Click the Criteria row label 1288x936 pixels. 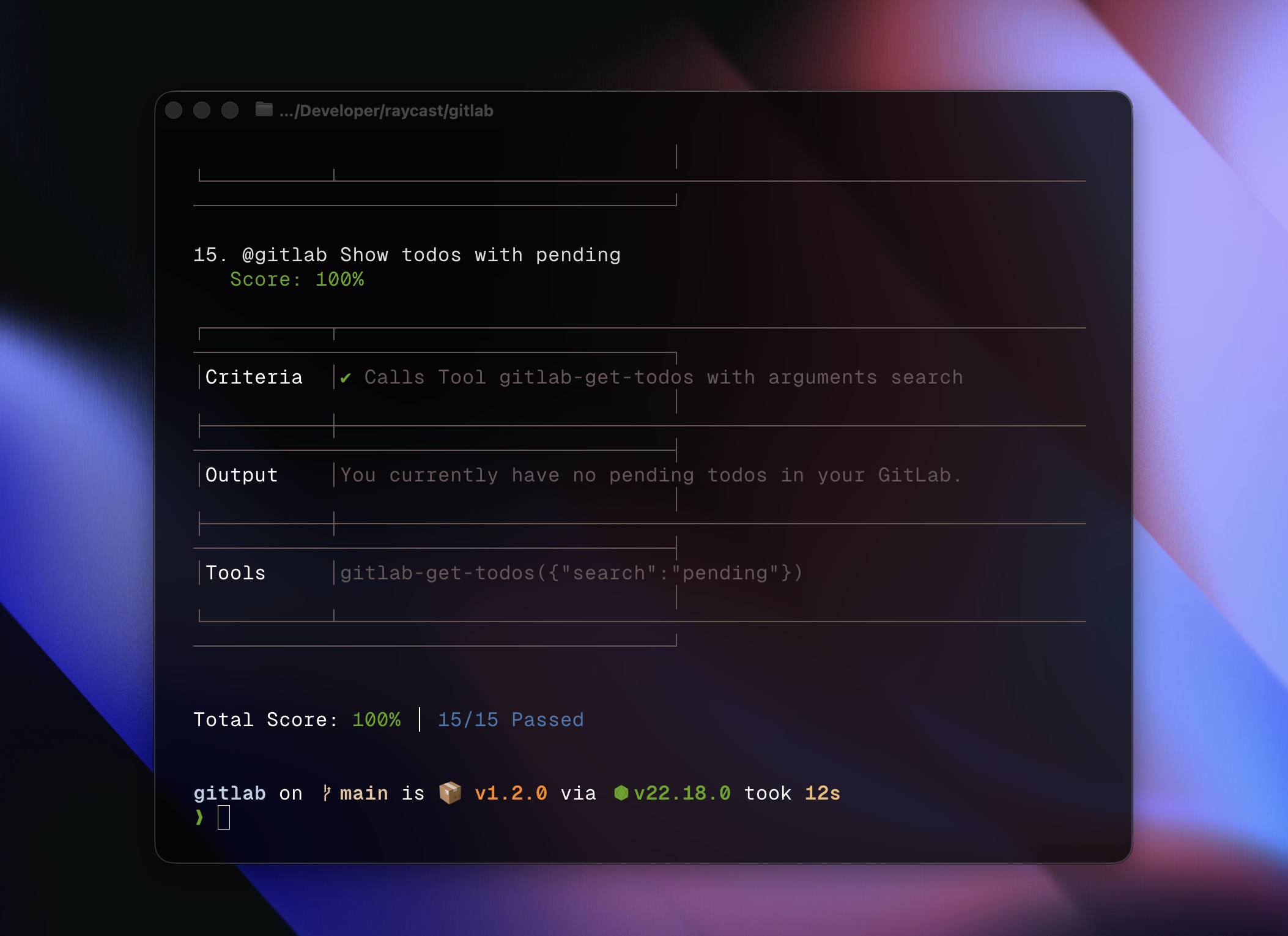click(254, 377)
